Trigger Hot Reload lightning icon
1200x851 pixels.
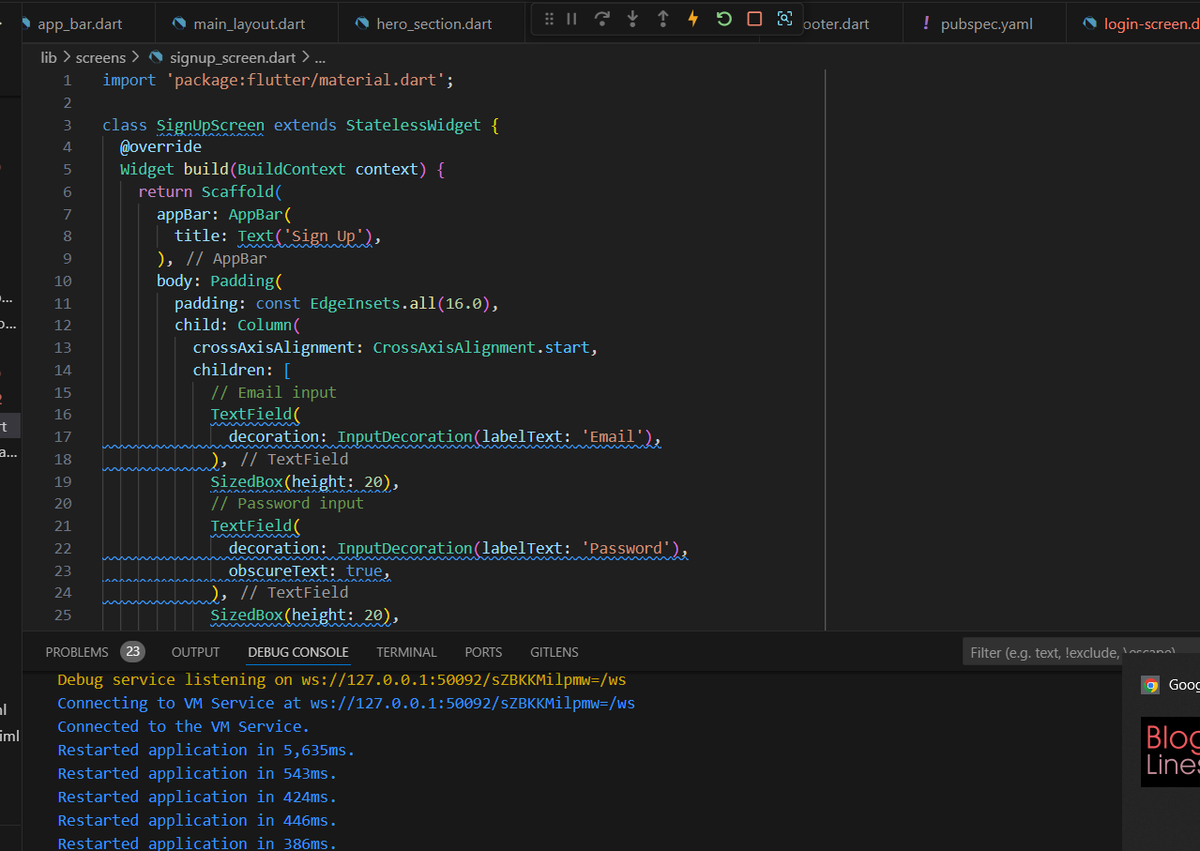693,19
